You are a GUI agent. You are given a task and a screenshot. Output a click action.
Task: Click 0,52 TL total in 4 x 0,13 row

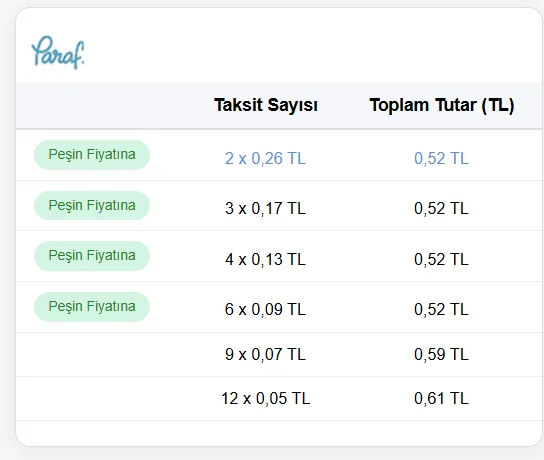coord(441,259)
